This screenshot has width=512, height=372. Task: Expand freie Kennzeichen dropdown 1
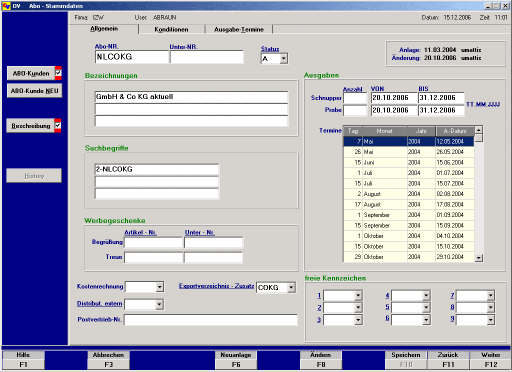coord(358,295)
